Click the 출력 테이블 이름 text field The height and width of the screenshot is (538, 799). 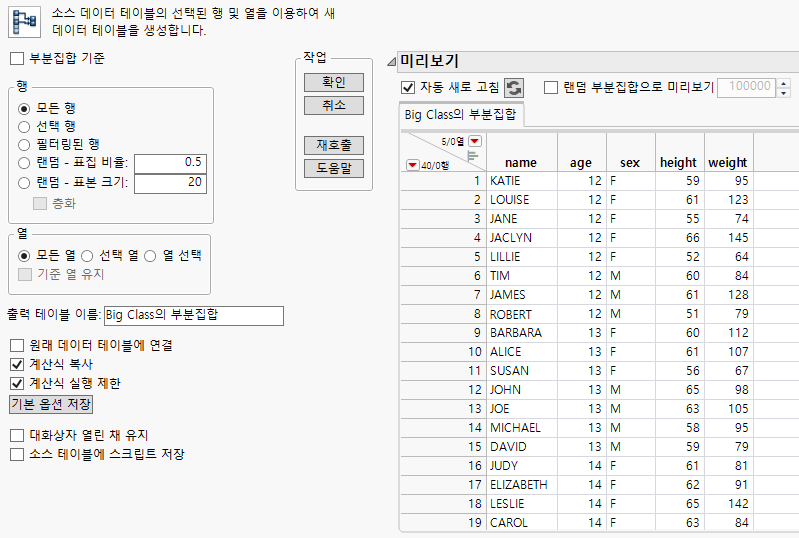pyautogui.click(x=194, y=315)
